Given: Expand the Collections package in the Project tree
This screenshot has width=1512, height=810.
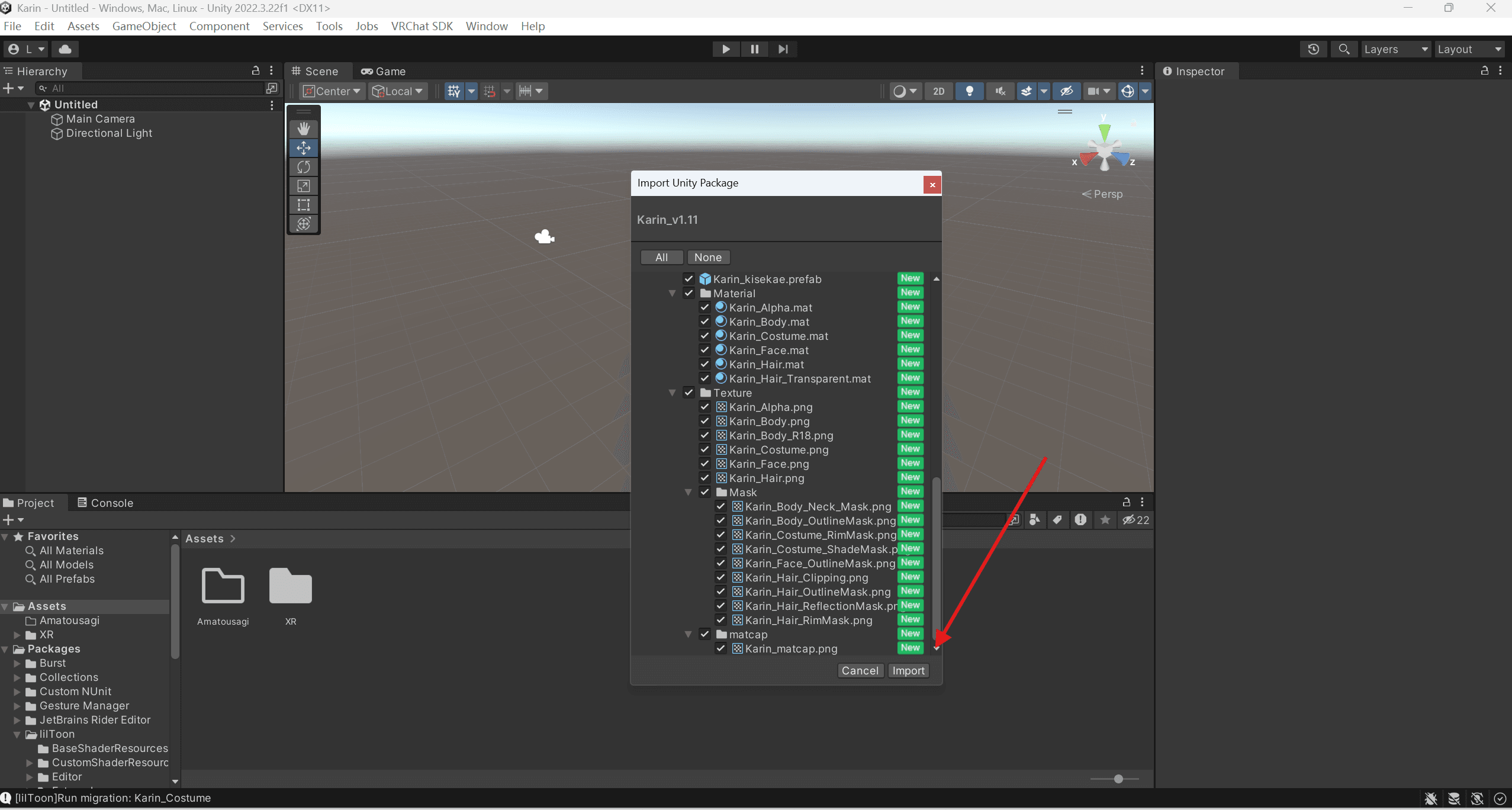Looking at the screenshot, I should [16, 677].
